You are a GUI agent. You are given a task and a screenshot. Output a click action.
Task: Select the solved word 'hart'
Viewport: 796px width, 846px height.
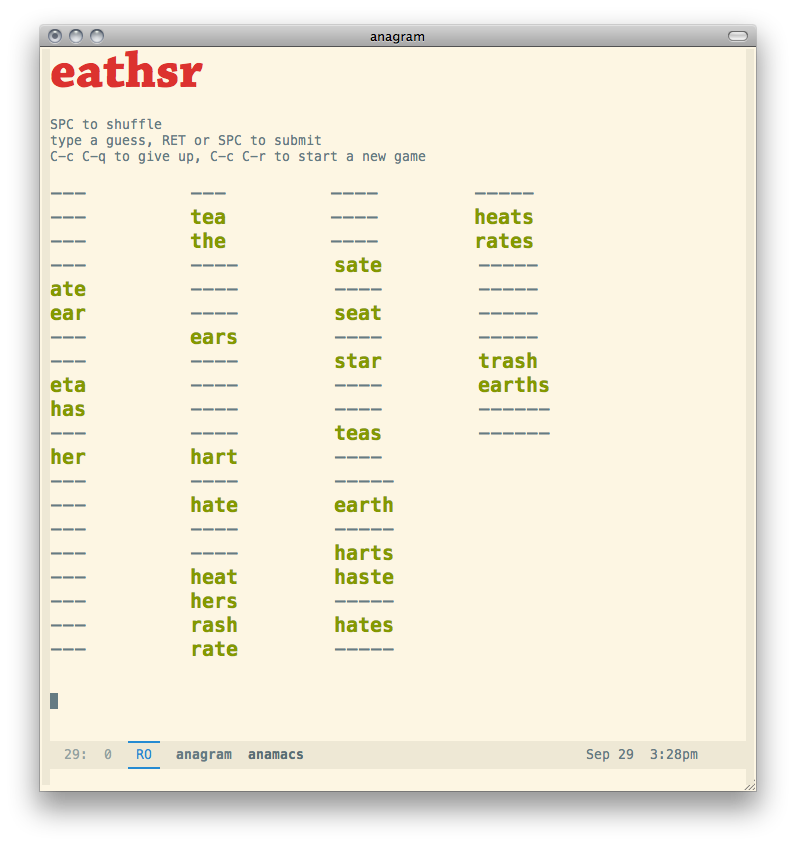[x=214, y=457]
